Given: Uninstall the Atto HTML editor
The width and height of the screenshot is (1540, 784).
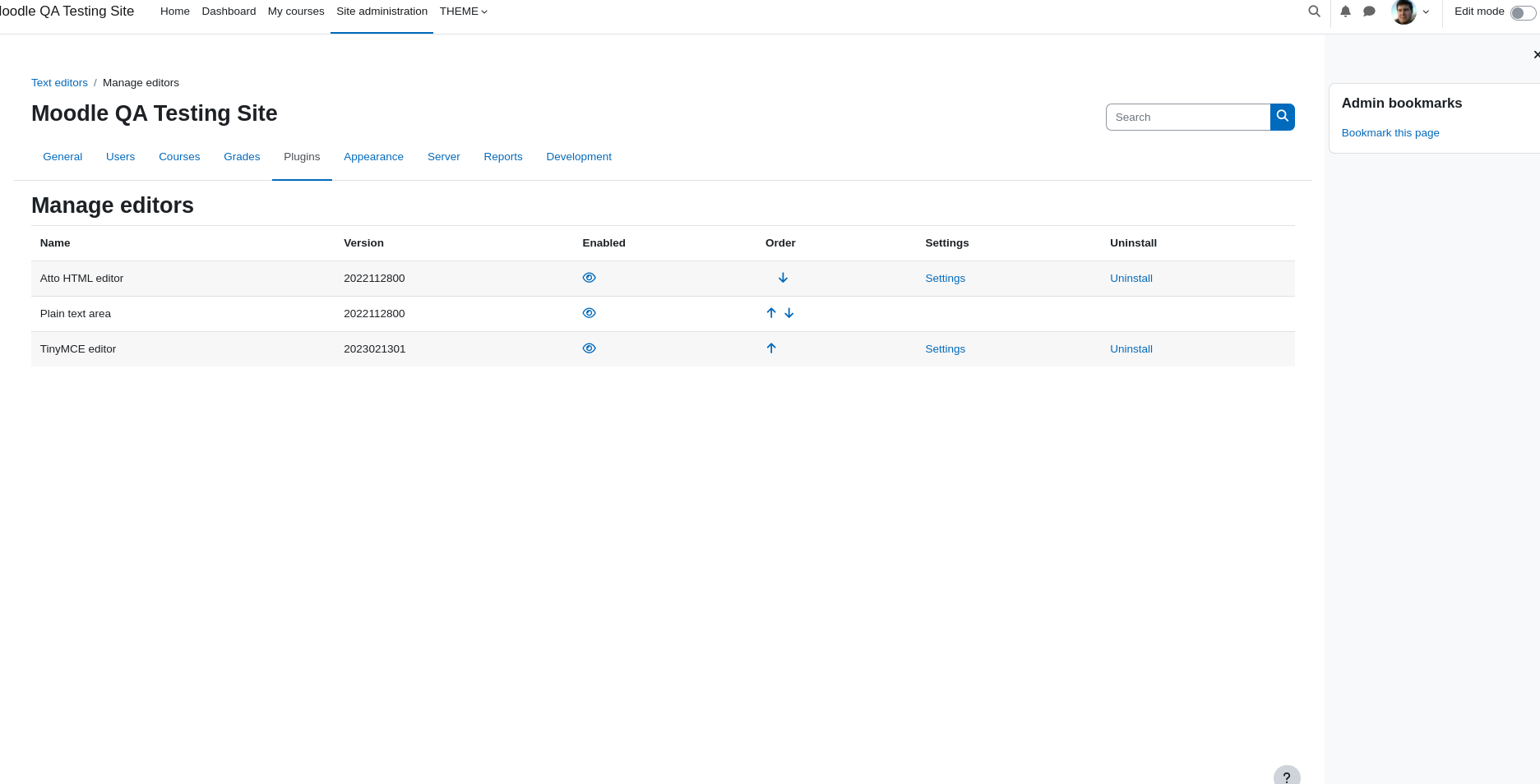Looking at the screenshot, I should (1131, 279).
